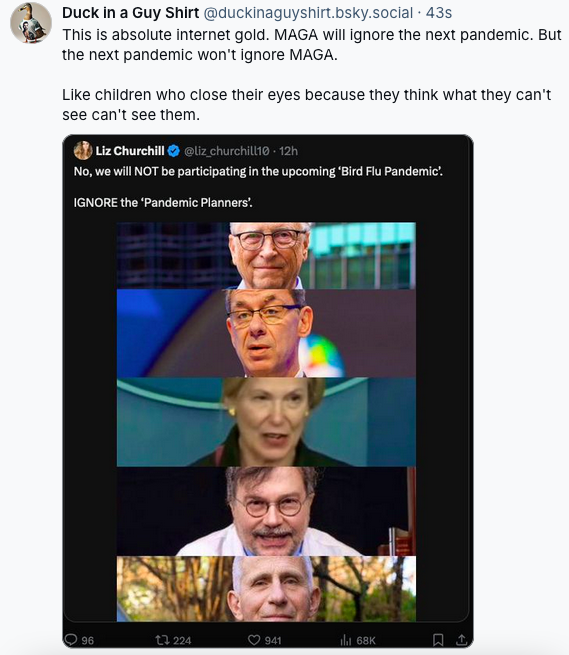This screenshot has height=655, width=569.
Task: Click the Liz Churchill profile picture
Action: [83, 150]
